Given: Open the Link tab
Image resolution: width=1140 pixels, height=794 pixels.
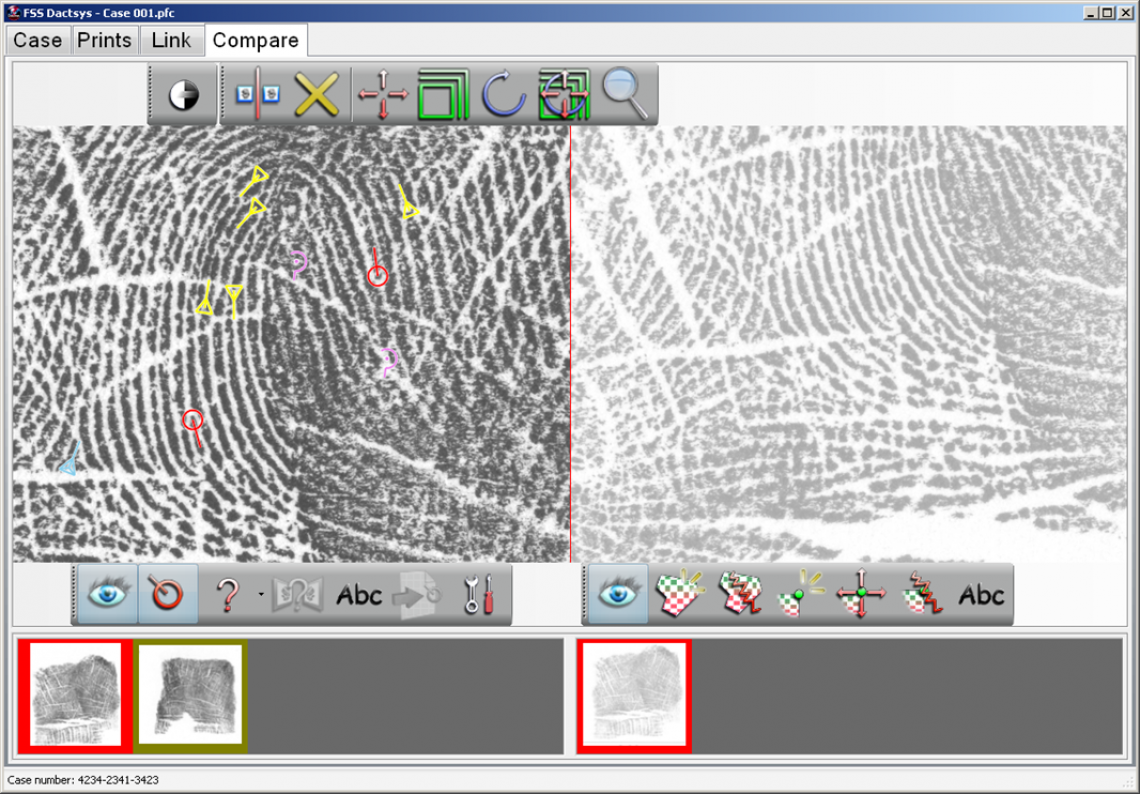Looking at the screenshot, I should pyautogui.click(x=172, y=41).
